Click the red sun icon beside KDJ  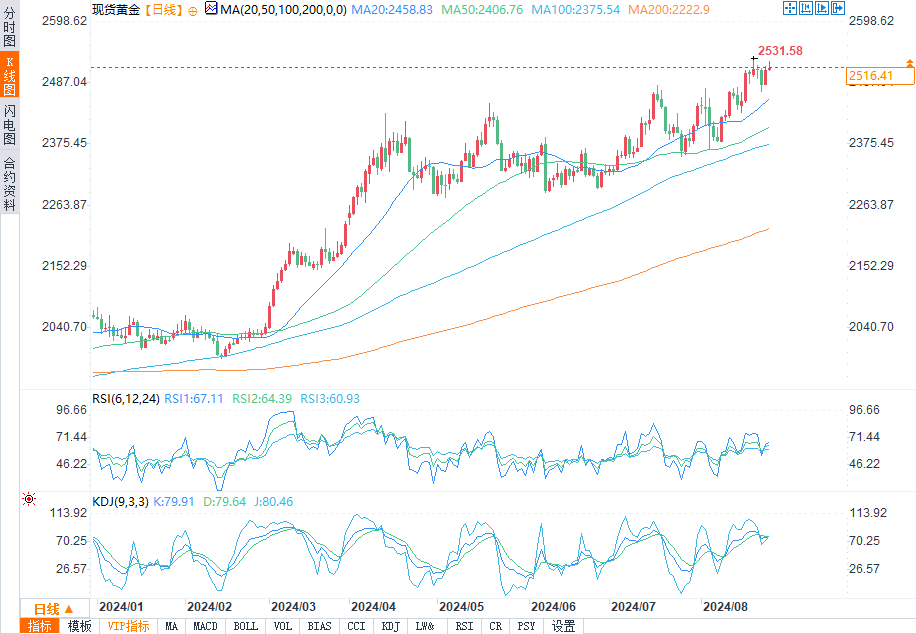(x=29, y=498)
